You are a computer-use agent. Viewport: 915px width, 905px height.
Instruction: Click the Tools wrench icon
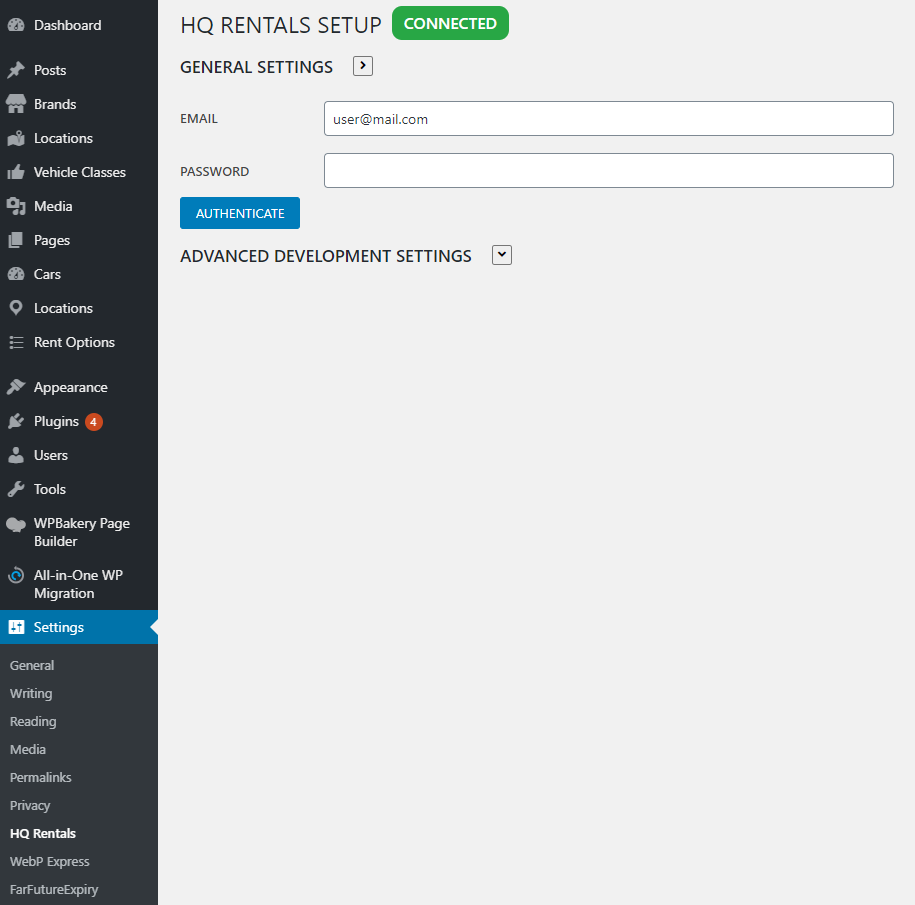point(16,489)
